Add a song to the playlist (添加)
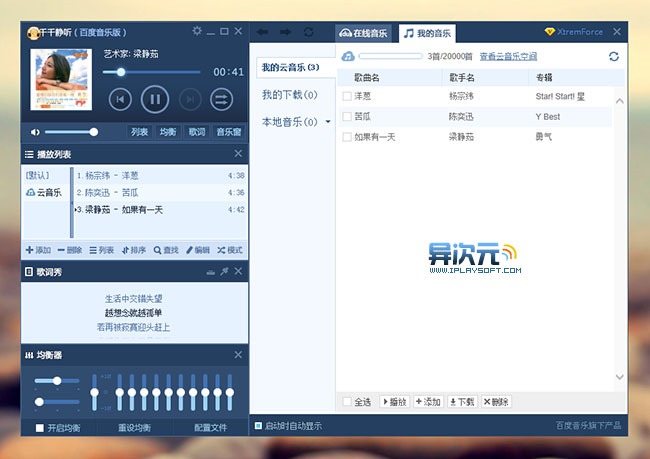Screen dimensions: 650x459 [39, 250]
